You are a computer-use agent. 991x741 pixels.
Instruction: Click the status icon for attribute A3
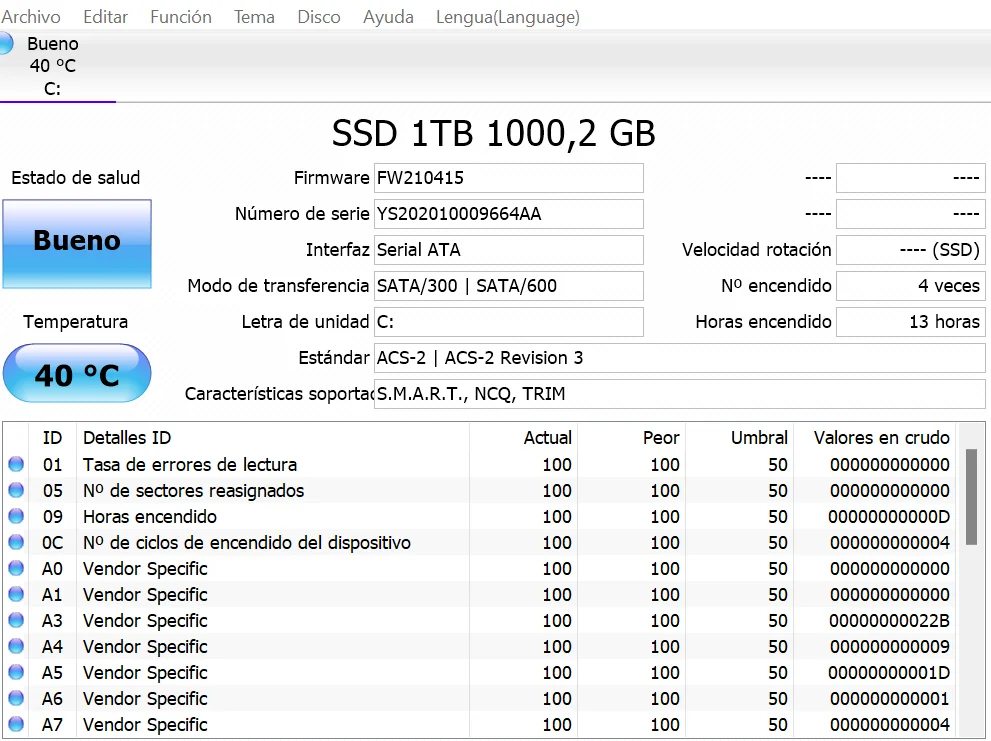tap(16, 620)
